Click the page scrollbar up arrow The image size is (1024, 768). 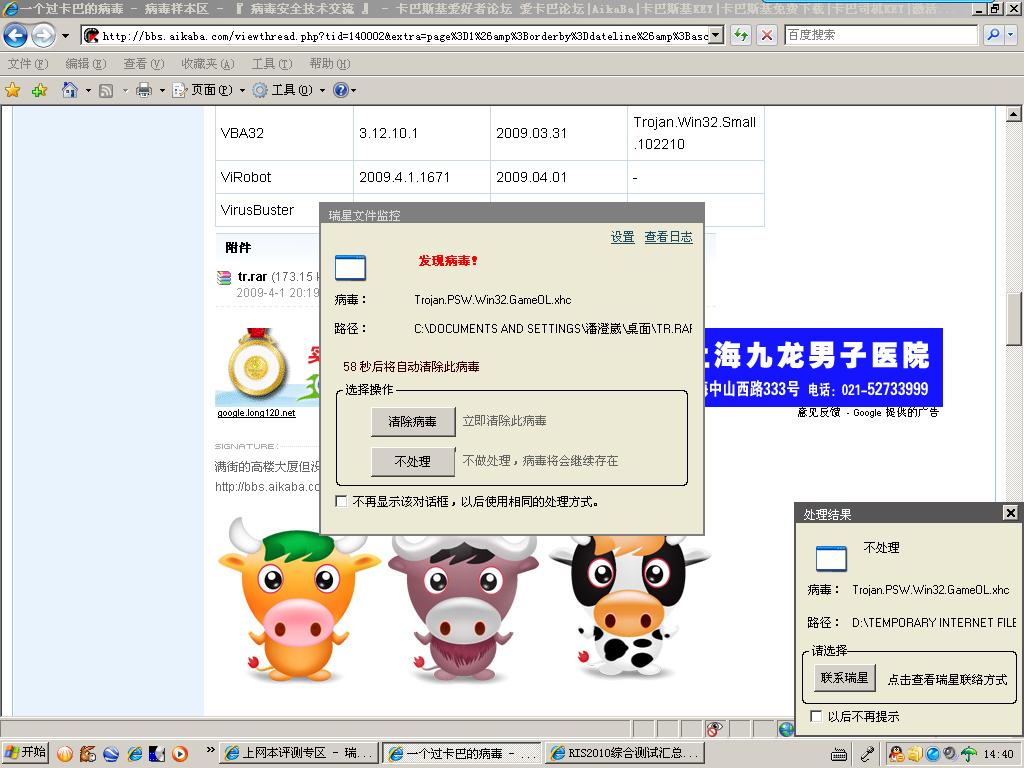pyautogui.click(x=1013, y=114)
